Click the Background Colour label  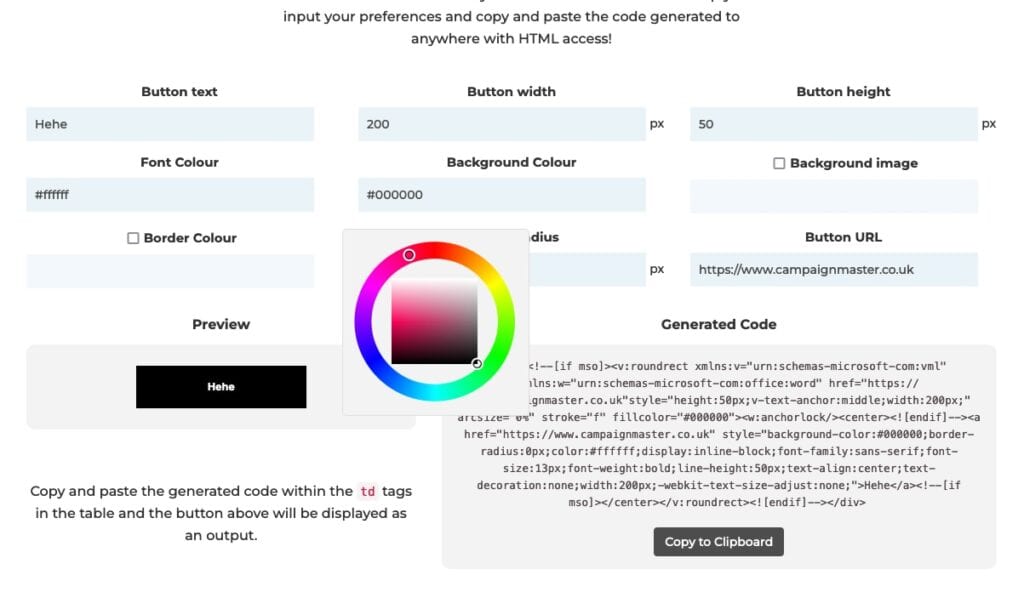[x=511, y=163]
